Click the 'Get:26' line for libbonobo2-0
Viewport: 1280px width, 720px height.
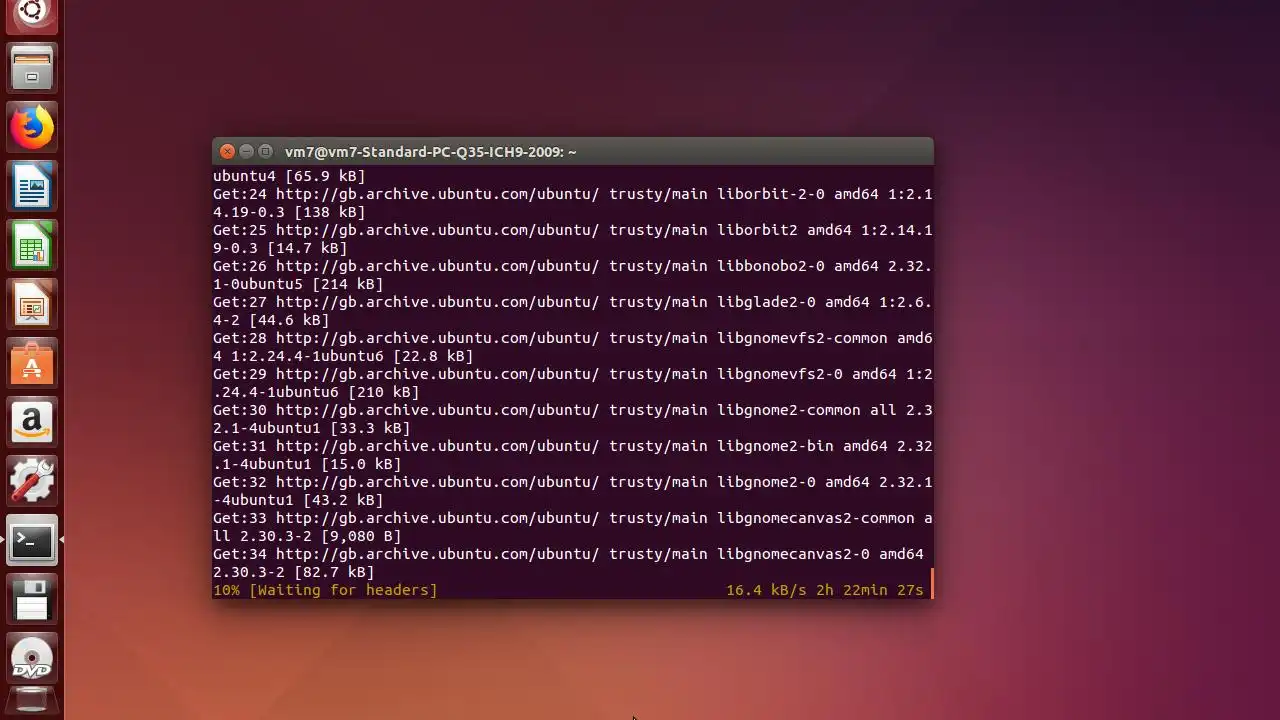click(x=572, y=266)
